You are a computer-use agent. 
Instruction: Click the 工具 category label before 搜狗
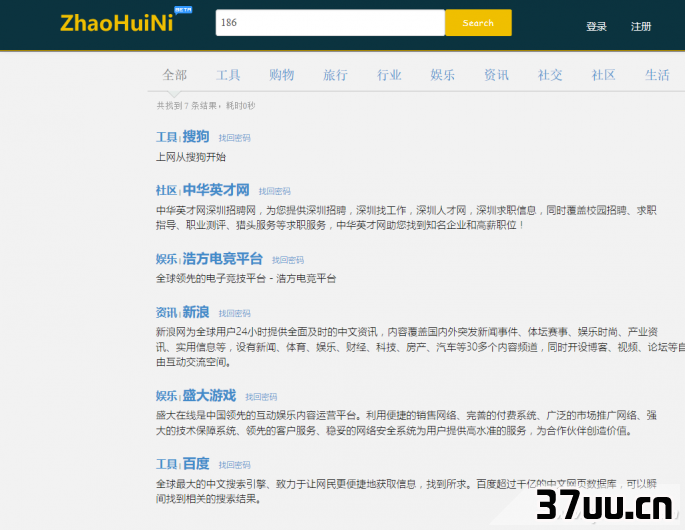166,138
